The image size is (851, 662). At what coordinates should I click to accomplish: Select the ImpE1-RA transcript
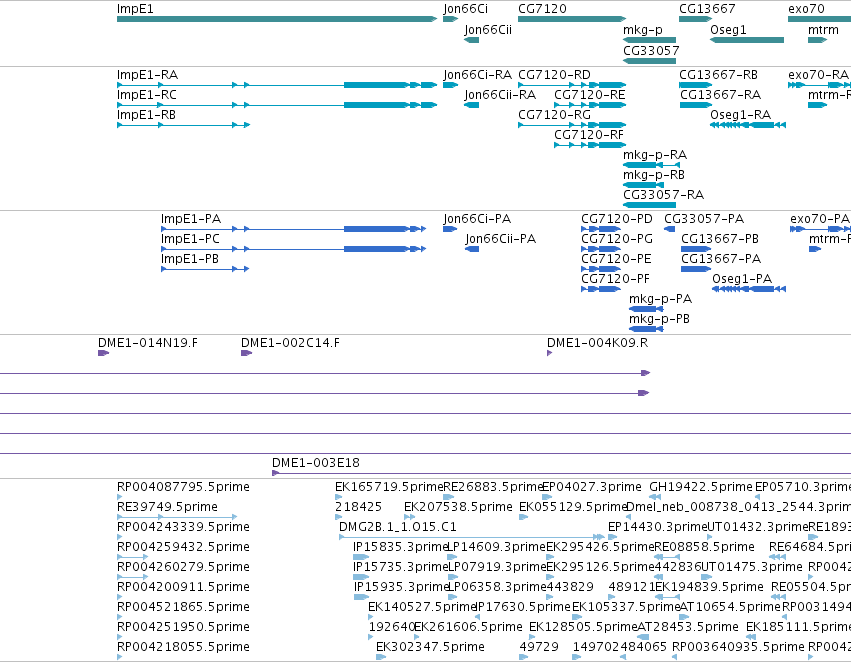(x=277, y=85)
